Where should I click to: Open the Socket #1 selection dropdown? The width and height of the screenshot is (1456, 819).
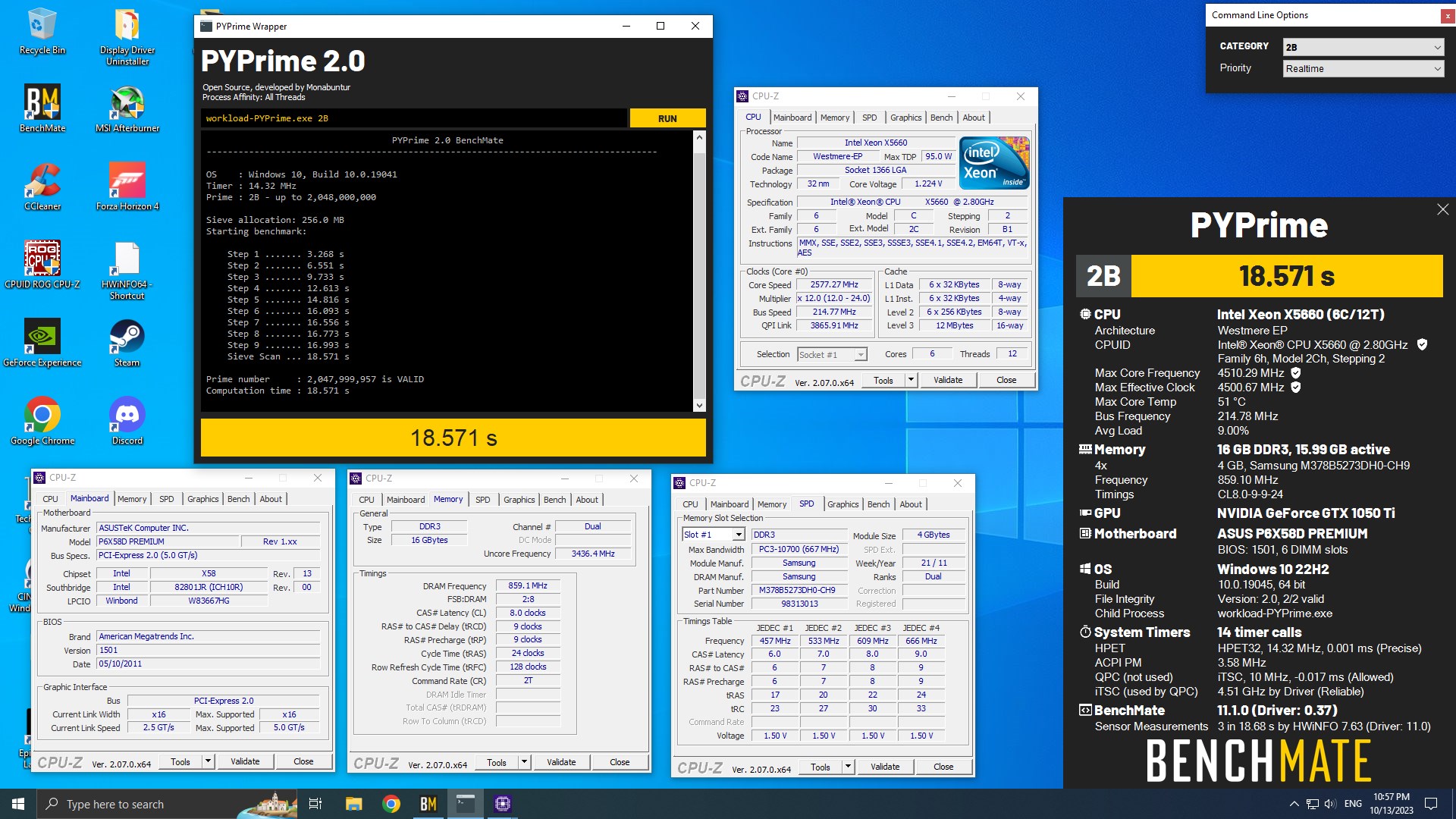coord(832,354)
